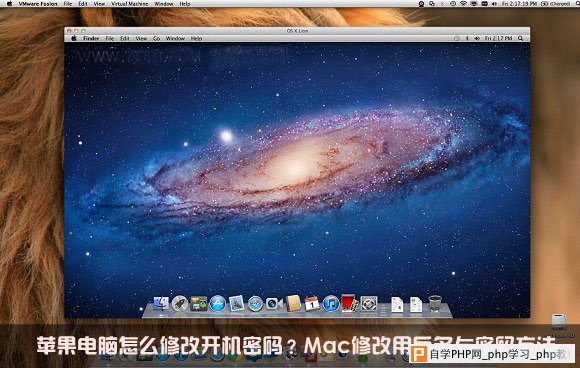Click Spotlight magnifier in Lion guest menu bar
Image resolution: width=580 pixels, height=368 pixels.
(520, 38)
